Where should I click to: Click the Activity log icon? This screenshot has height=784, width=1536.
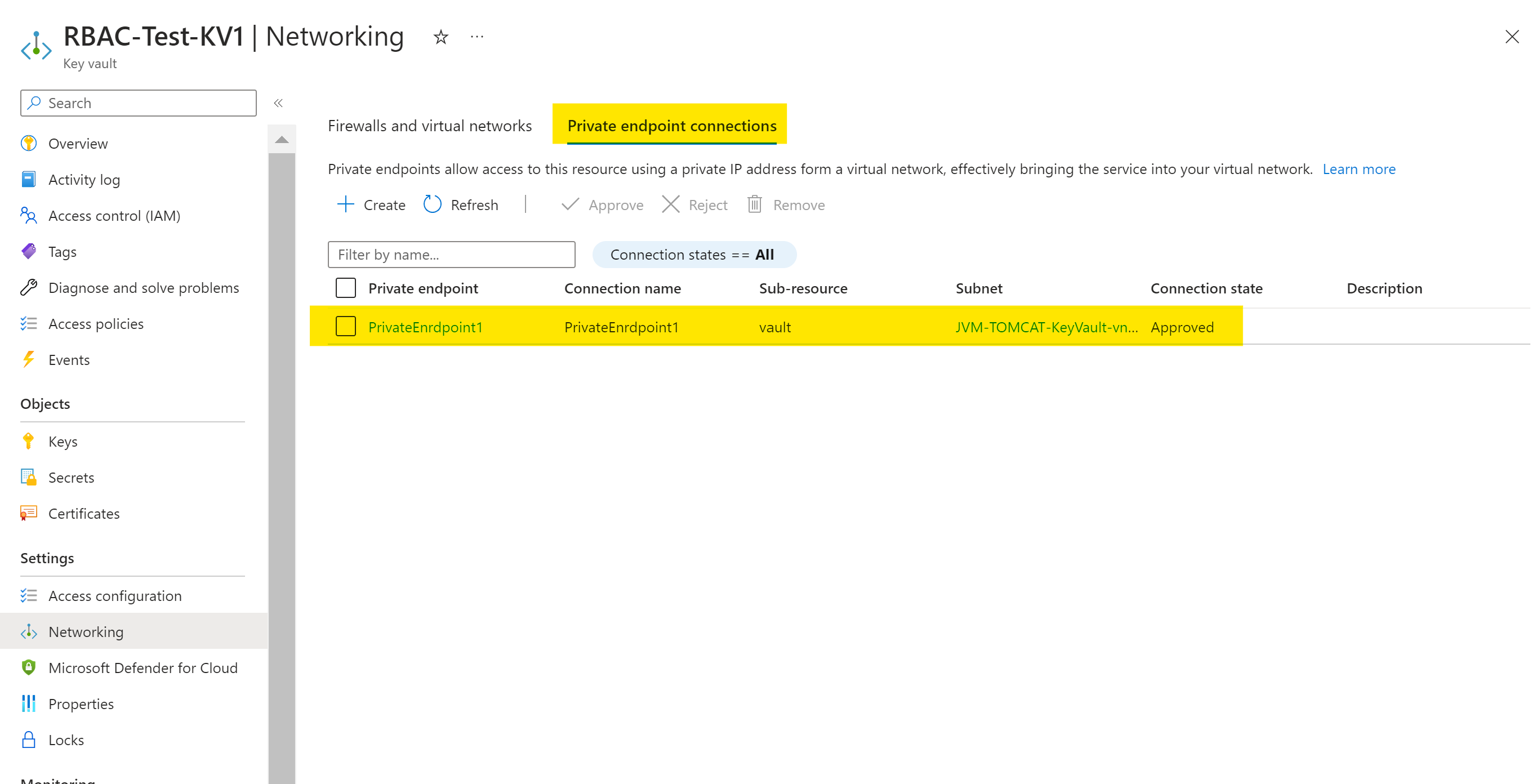[29, 180]
